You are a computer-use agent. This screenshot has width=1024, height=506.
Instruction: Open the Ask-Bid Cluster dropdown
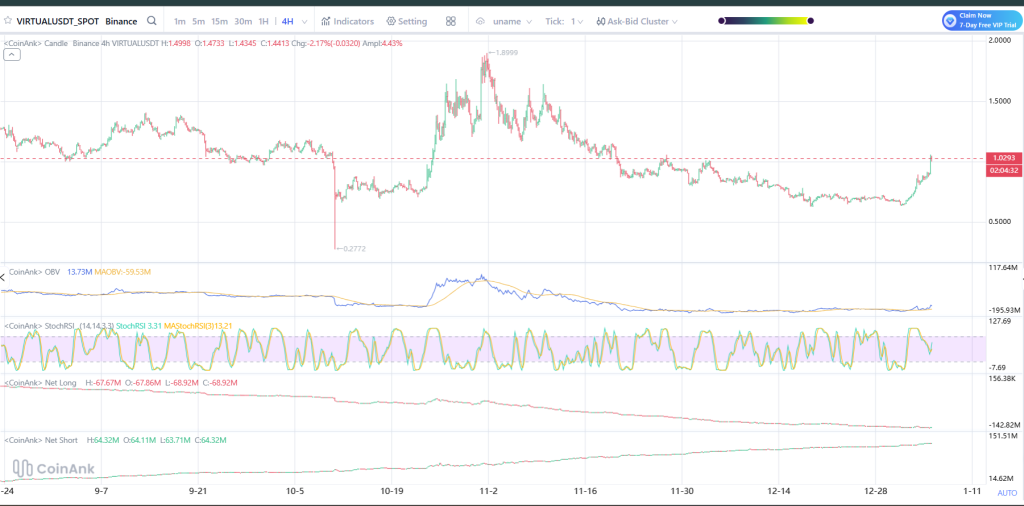[674, 21]
